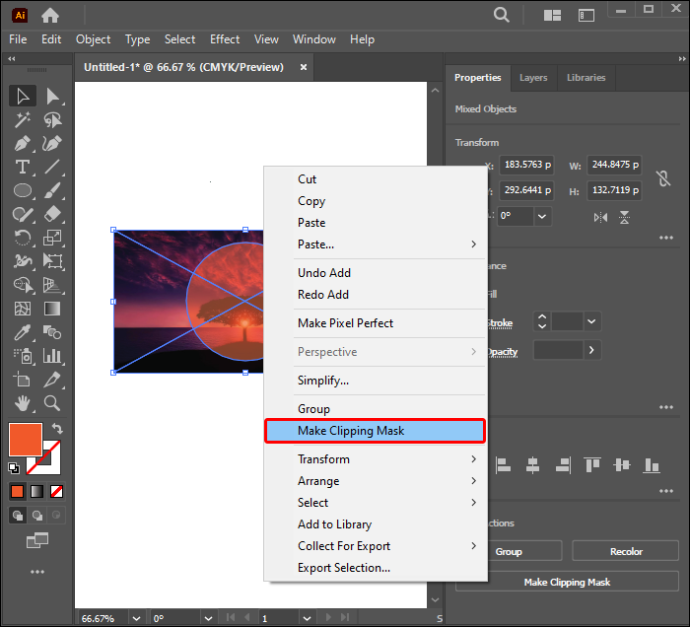
Task: Select the Shaper tool
Action: pos(22,214)
